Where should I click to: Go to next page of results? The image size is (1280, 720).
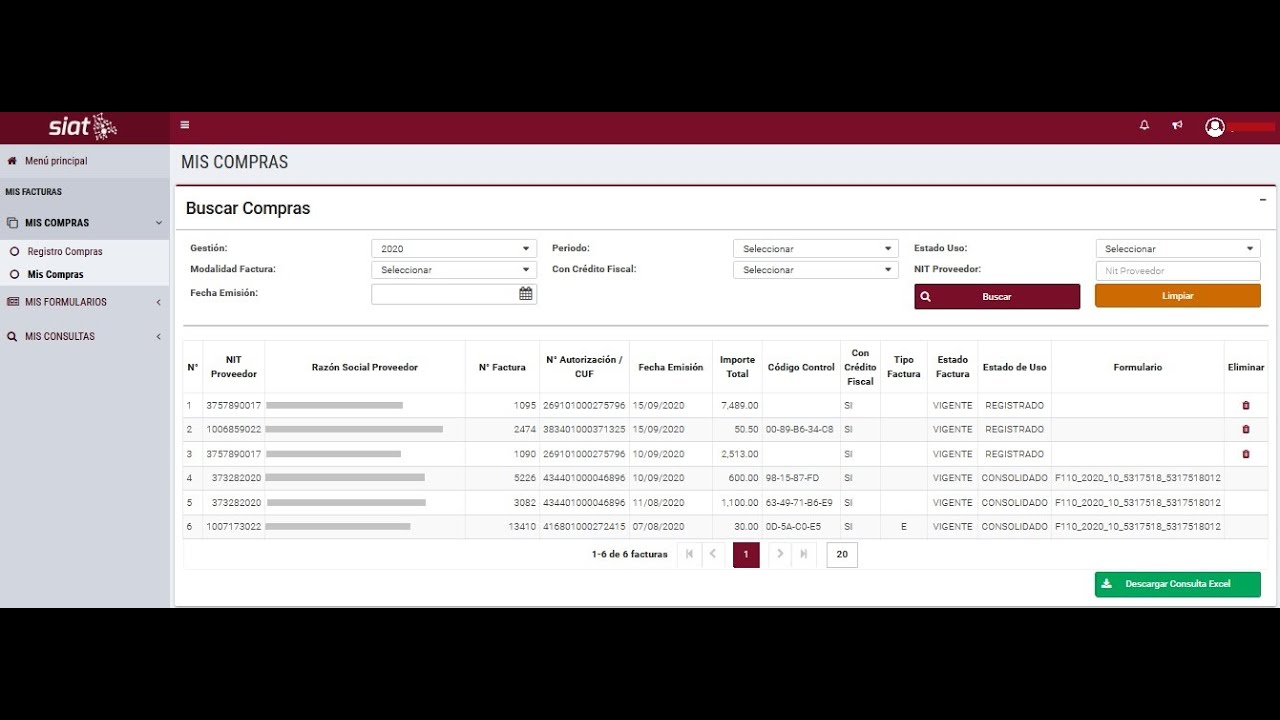780,554
